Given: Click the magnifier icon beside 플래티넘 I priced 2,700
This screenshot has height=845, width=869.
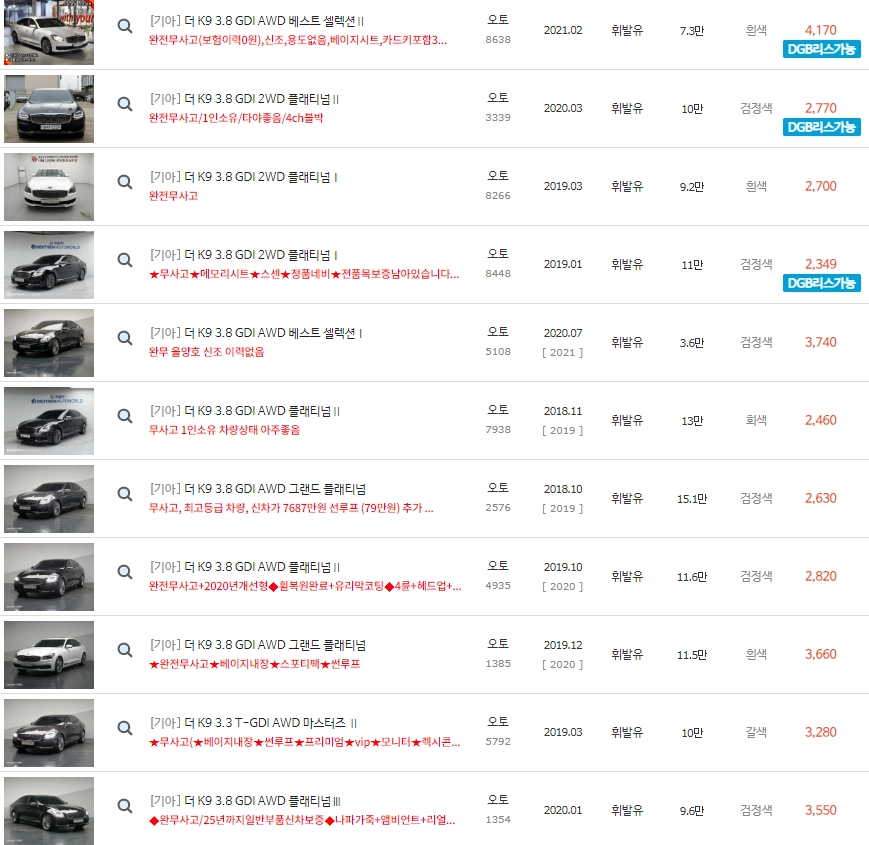Looking at the screenshot, I should click(x=124, y=183).
